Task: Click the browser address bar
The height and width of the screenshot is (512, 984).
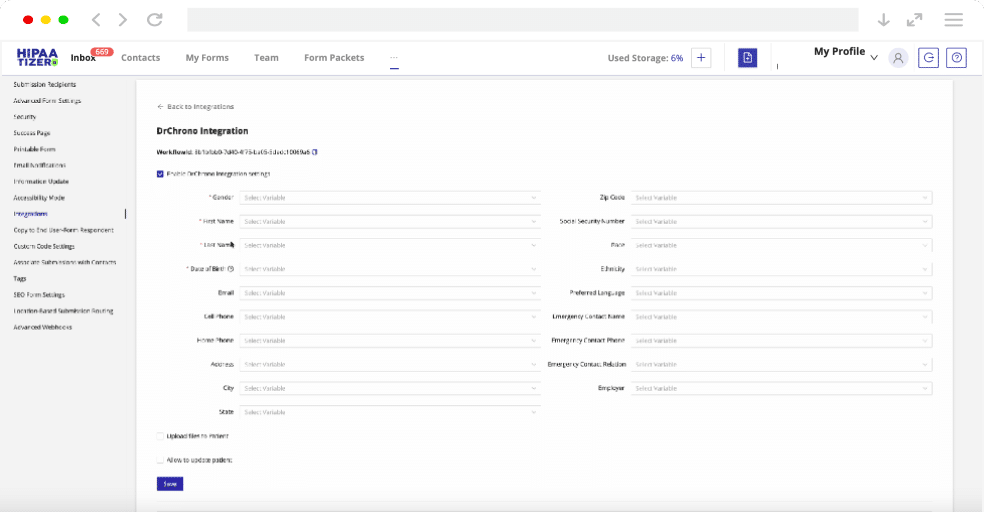Action: click(x=523, y=19)
